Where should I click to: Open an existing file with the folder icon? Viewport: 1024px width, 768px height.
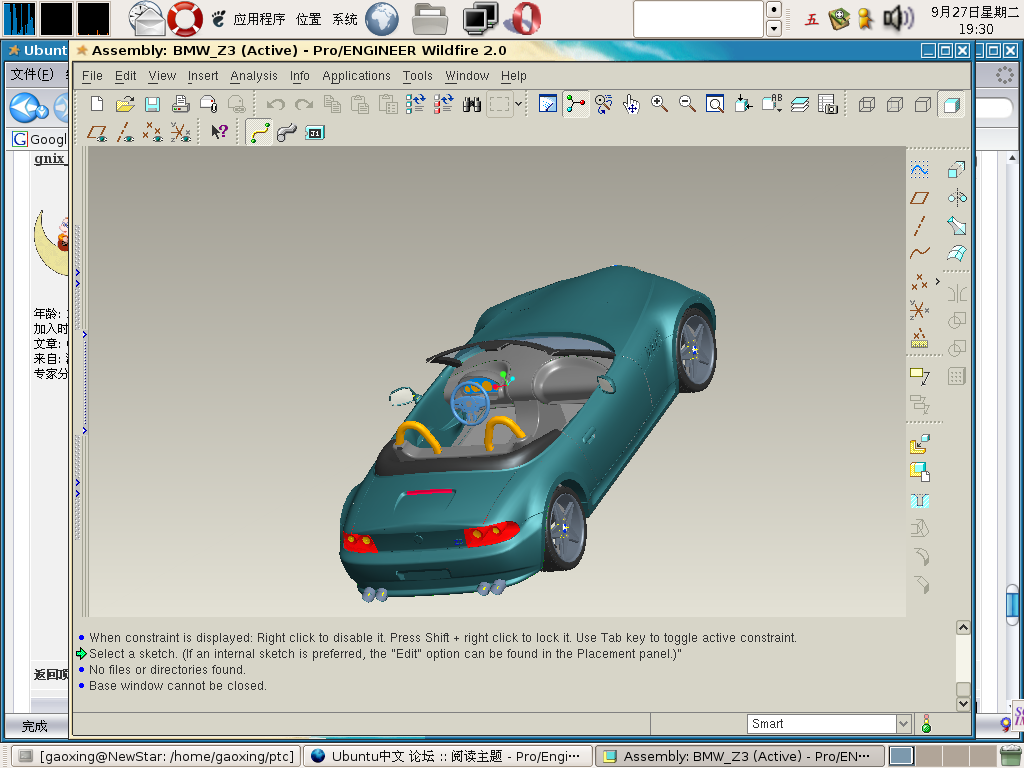coord(125,104)
